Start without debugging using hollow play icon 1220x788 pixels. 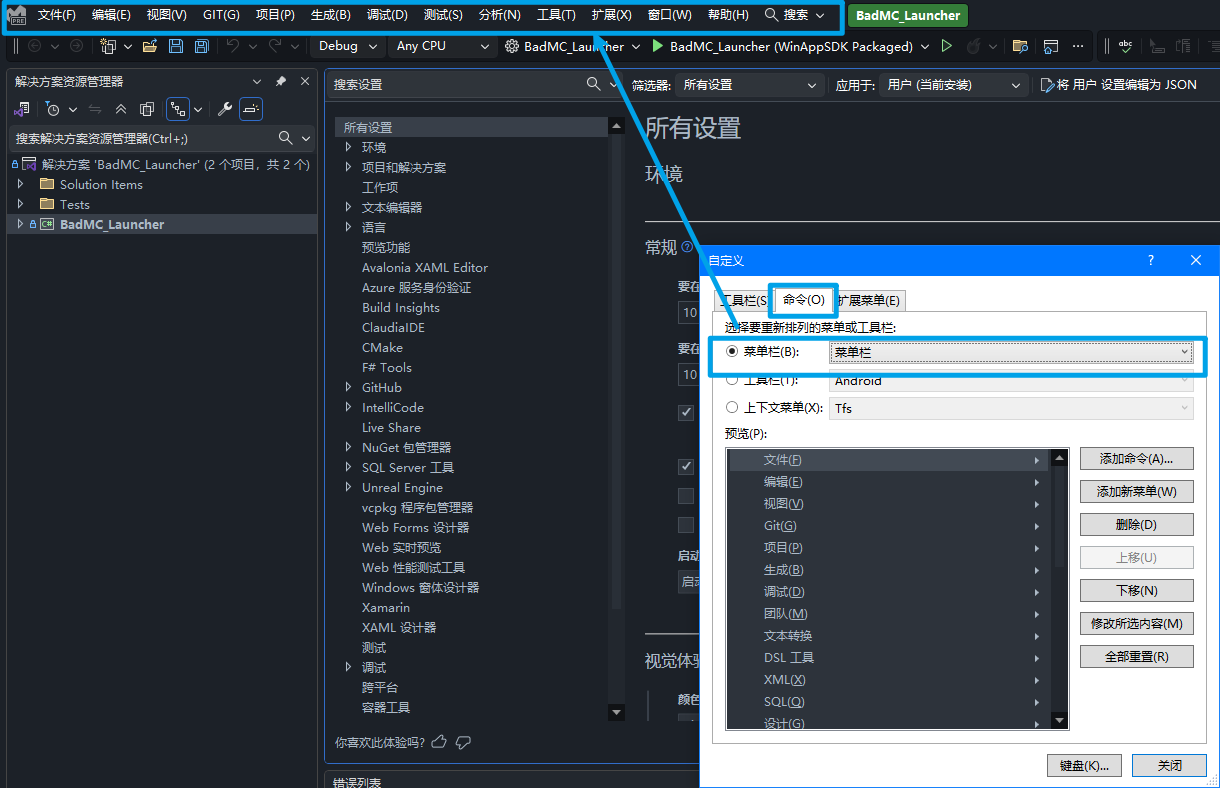tap(946, 46)
